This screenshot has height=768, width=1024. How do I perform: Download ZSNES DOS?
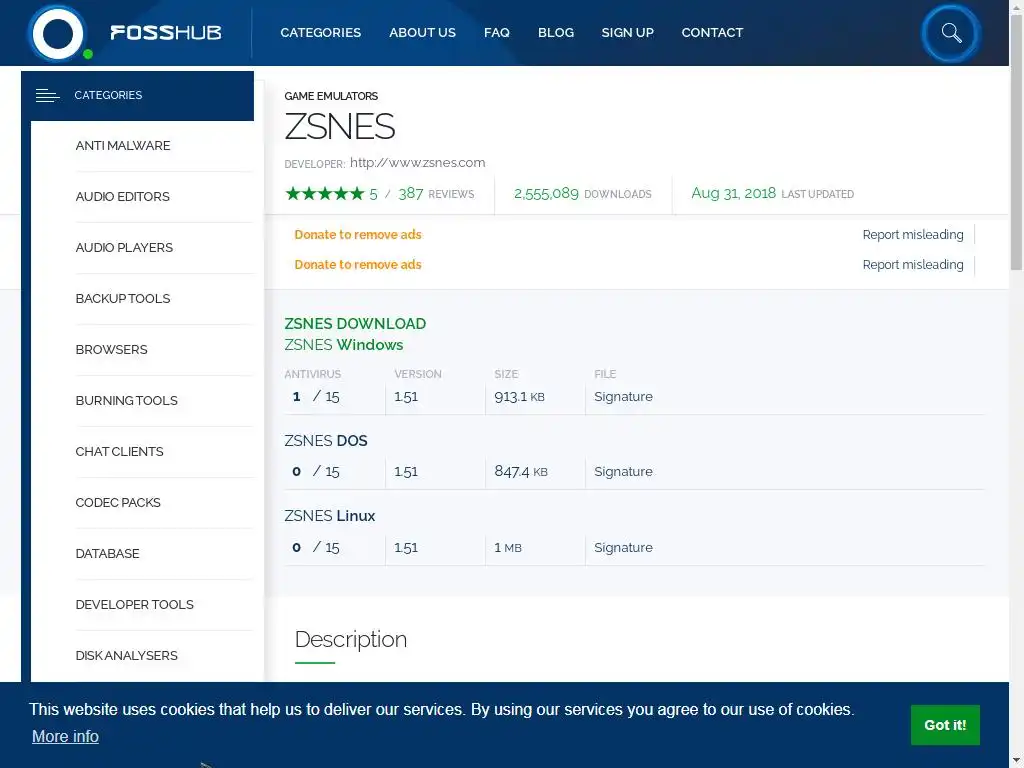pyautogui.click(x=326, y=441)
